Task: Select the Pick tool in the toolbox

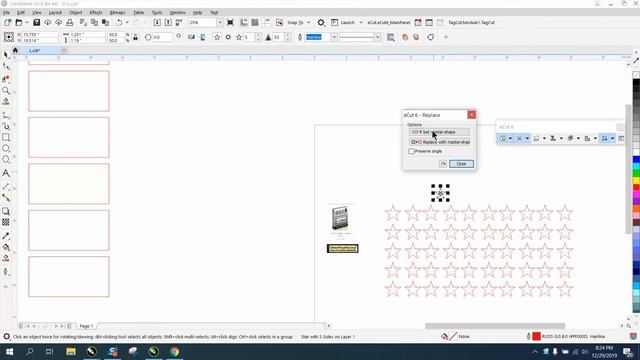Action: 6,55
